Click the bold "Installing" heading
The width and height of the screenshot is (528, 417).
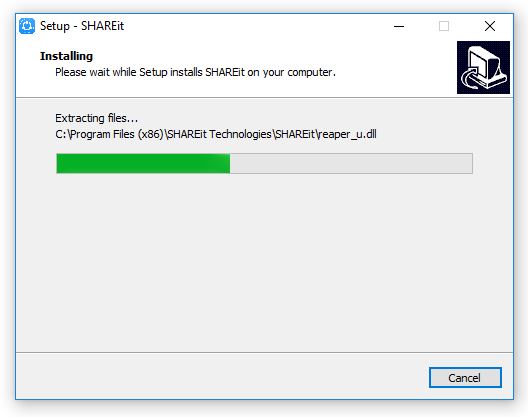66,56
